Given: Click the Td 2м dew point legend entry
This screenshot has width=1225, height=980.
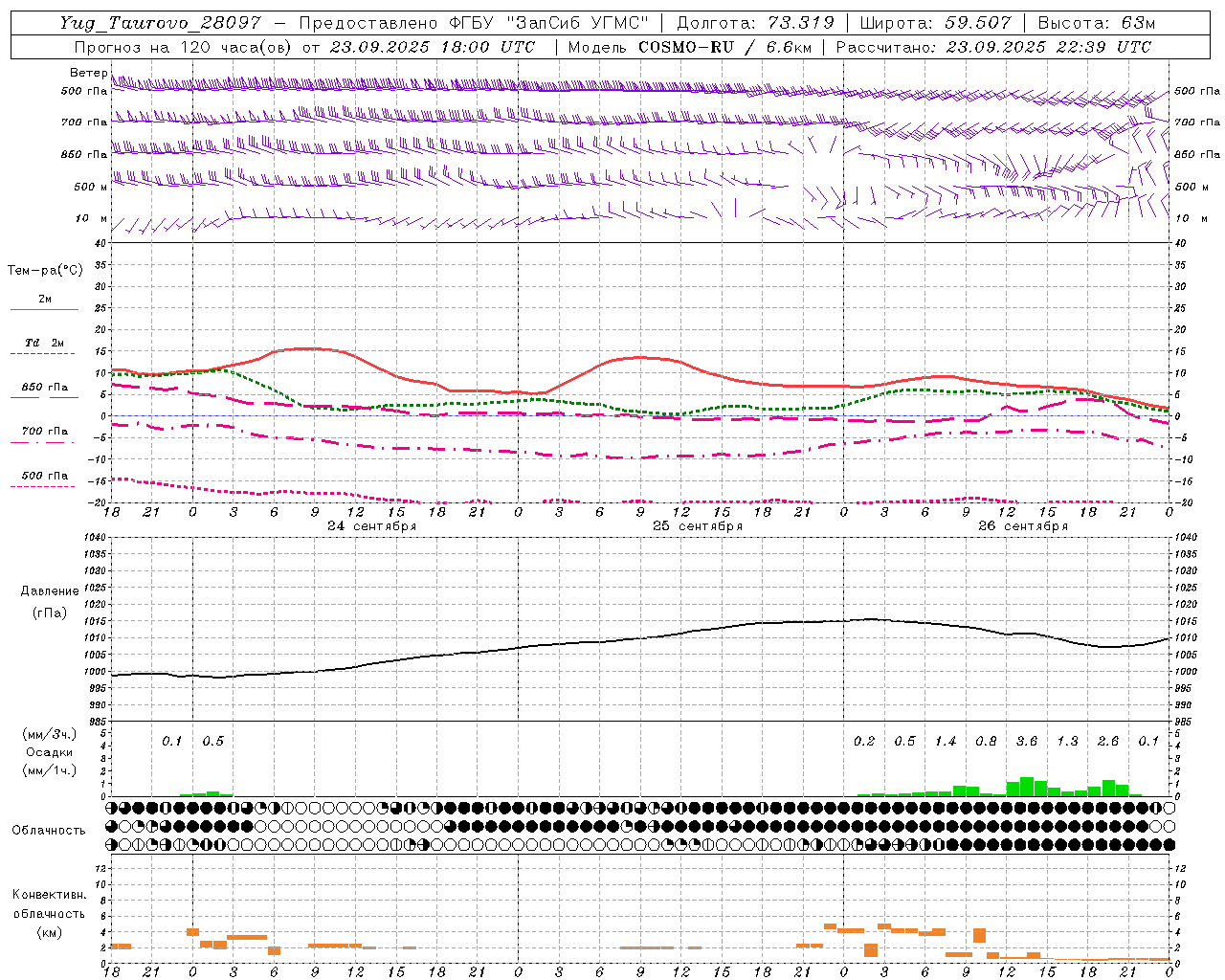Looking at the screenshot, I should tap(45, 343).
